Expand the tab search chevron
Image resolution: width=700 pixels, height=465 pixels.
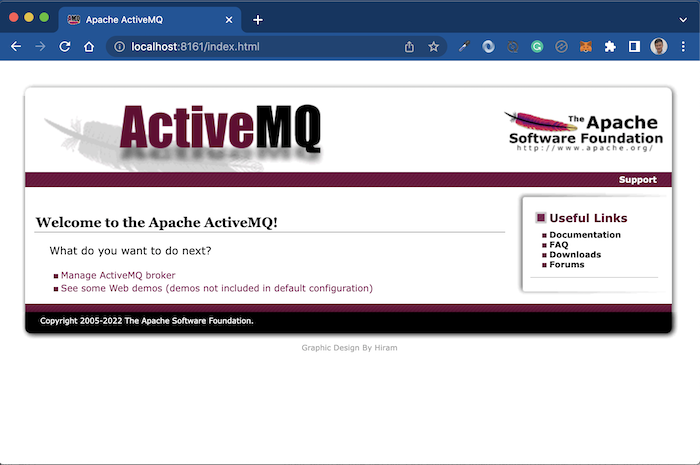click(683, 20)
